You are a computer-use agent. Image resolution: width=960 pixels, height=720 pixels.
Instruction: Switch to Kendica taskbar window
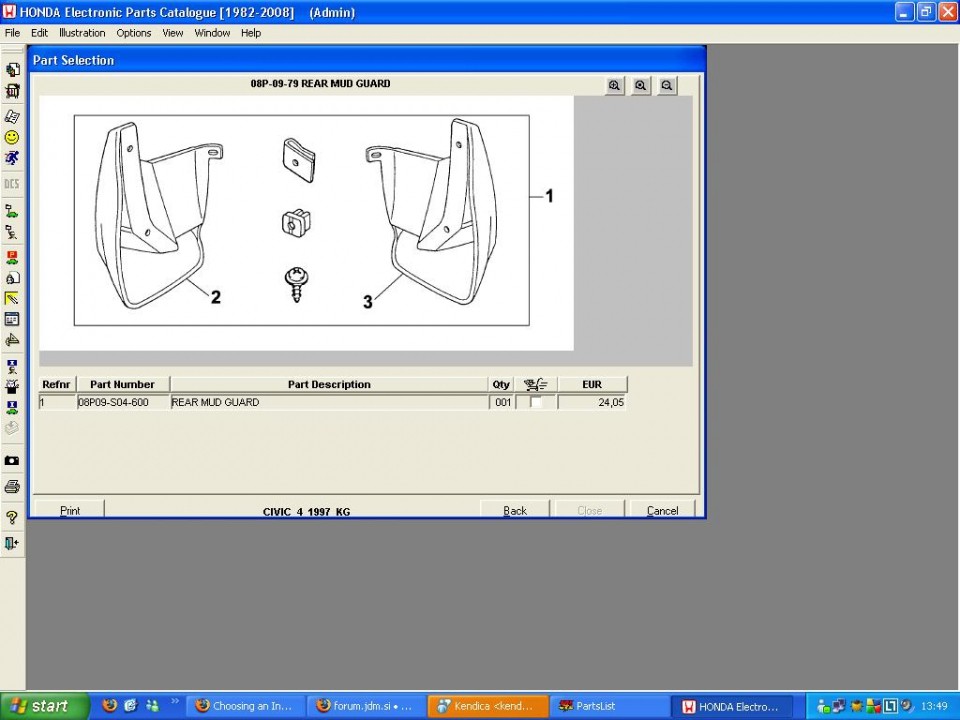pyautogui.click(x=486, y=707)
